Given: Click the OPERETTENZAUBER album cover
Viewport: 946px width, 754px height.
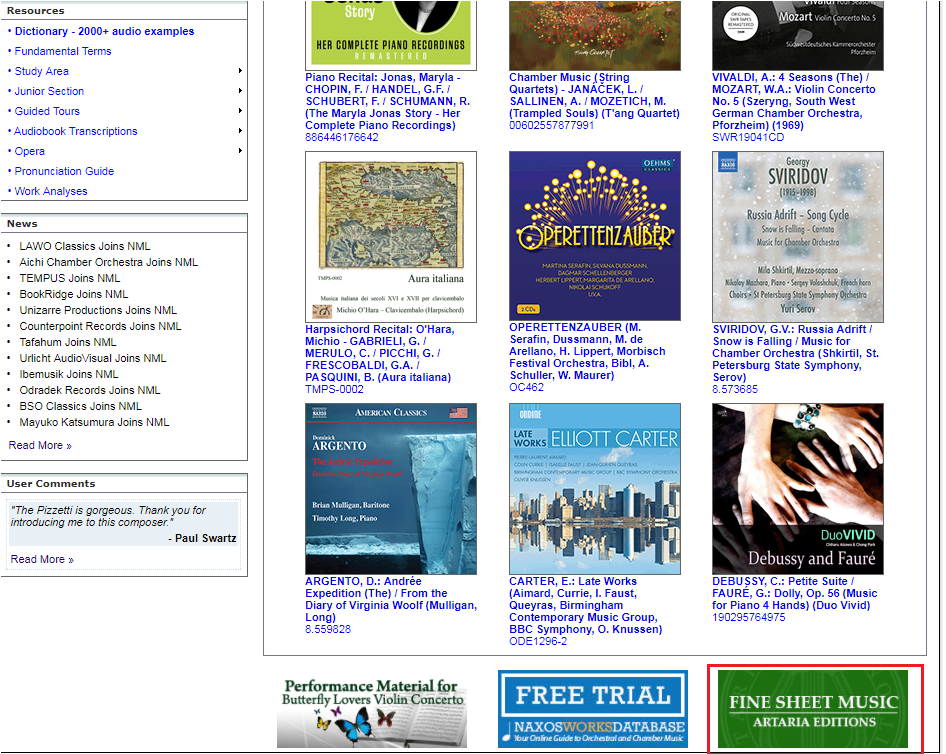Looking at the screenshot, I should tap(594, 237).
